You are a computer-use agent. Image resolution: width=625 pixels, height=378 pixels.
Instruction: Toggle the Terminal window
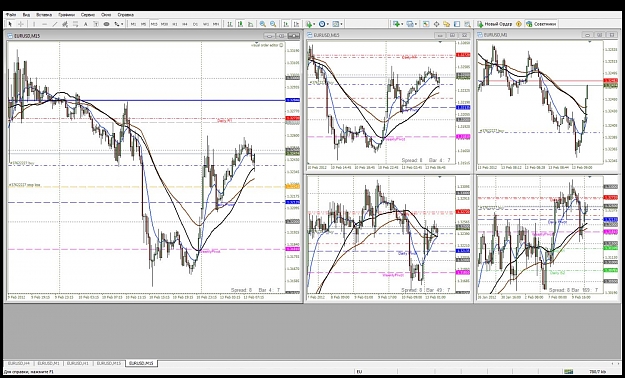click(457, 24)
